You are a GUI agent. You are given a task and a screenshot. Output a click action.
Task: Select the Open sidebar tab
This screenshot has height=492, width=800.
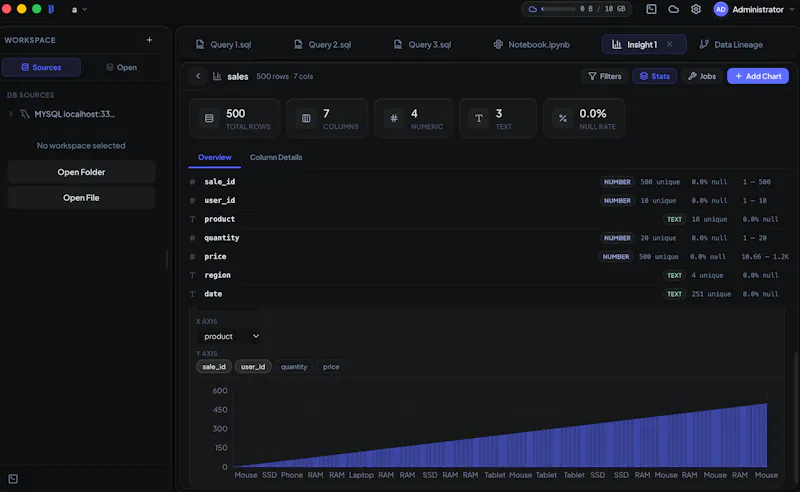pyautogui.click(x=121, y=67)
